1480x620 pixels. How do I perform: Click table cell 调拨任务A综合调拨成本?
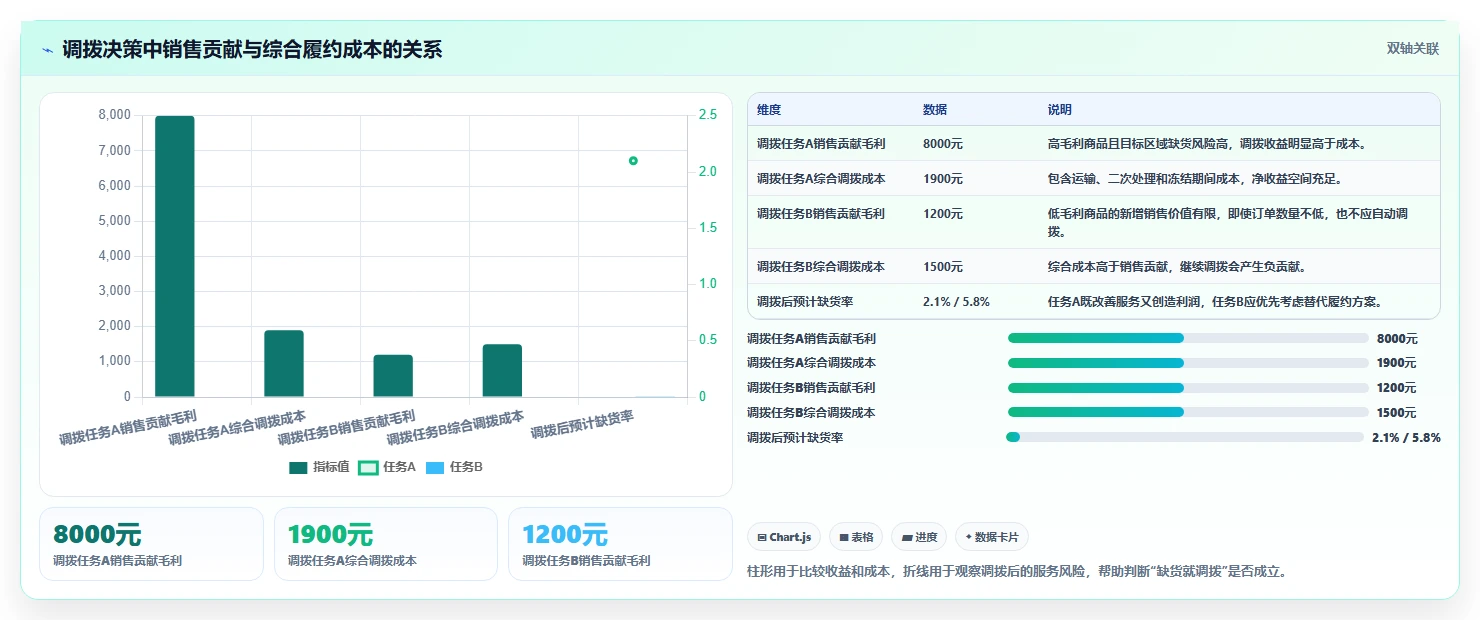point(821,179)
